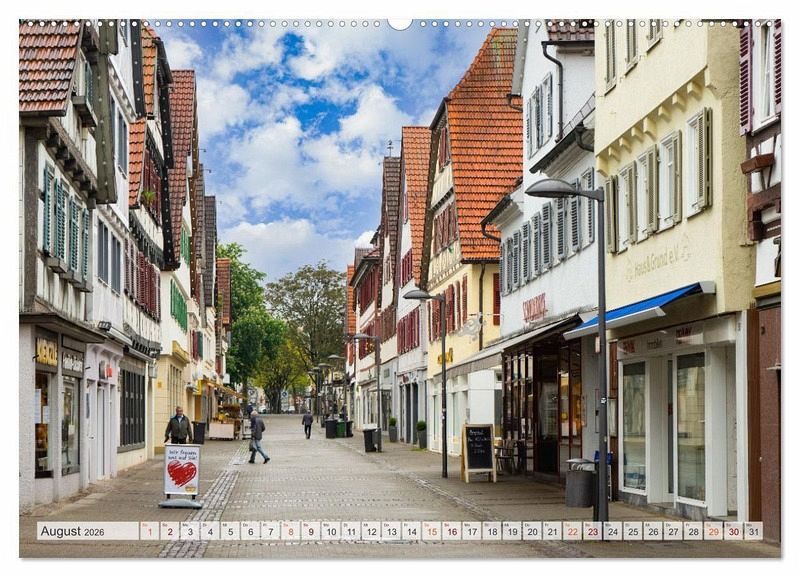The image size is (800, 577).
Task: Click the man standing behind heart sign
Action: click(x=179, y=427)
